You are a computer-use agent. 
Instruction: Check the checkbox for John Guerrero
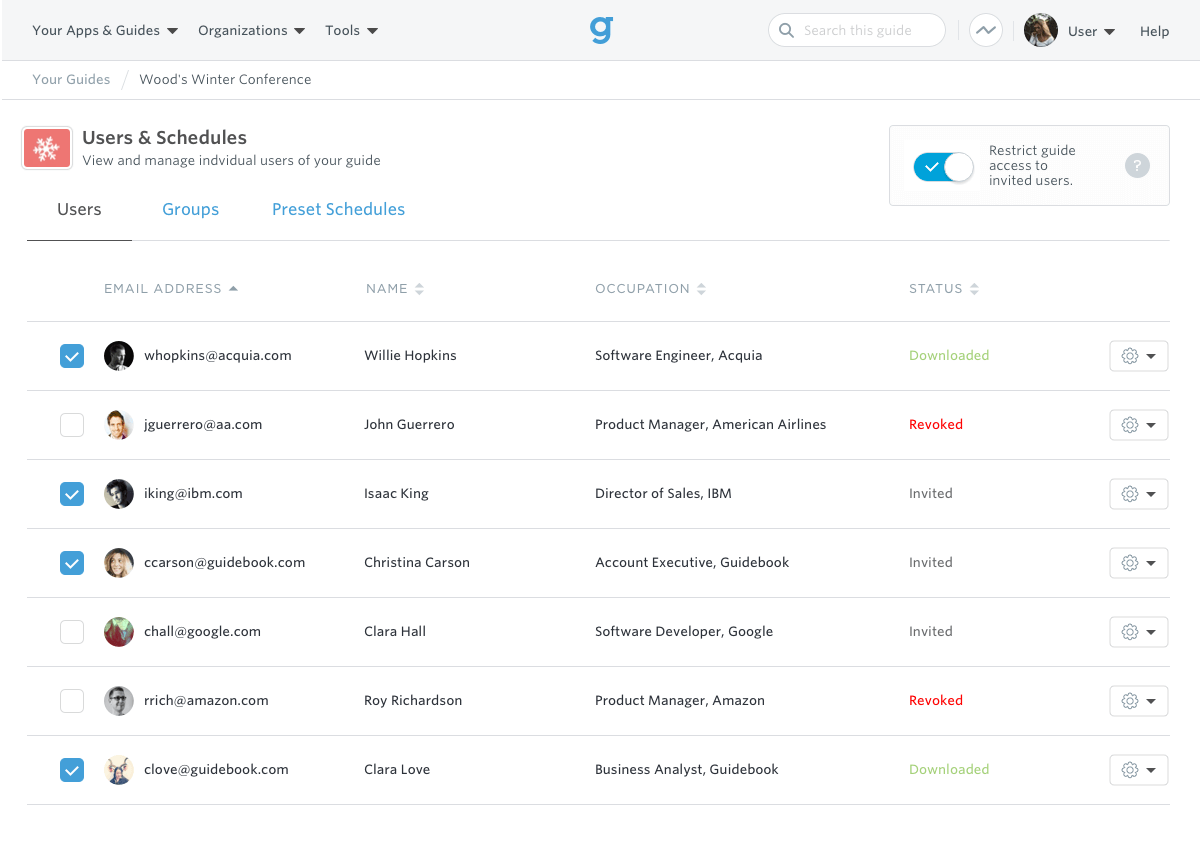tap(71, 424)
